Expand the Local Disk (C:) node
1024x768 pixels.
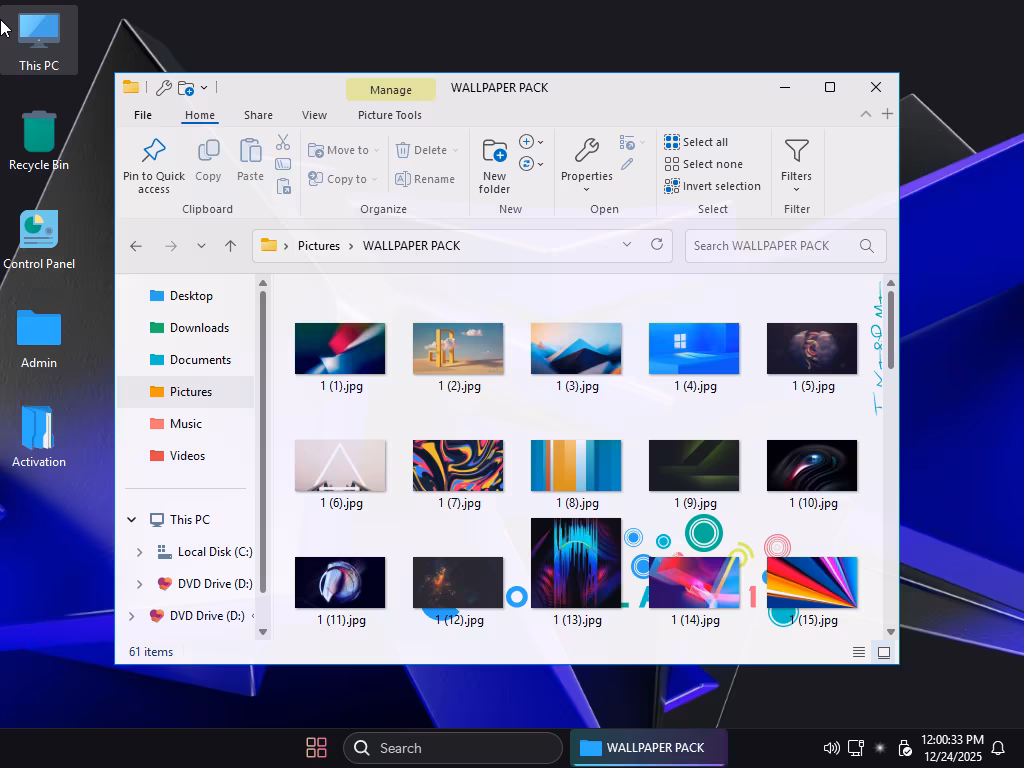point(139,552)
